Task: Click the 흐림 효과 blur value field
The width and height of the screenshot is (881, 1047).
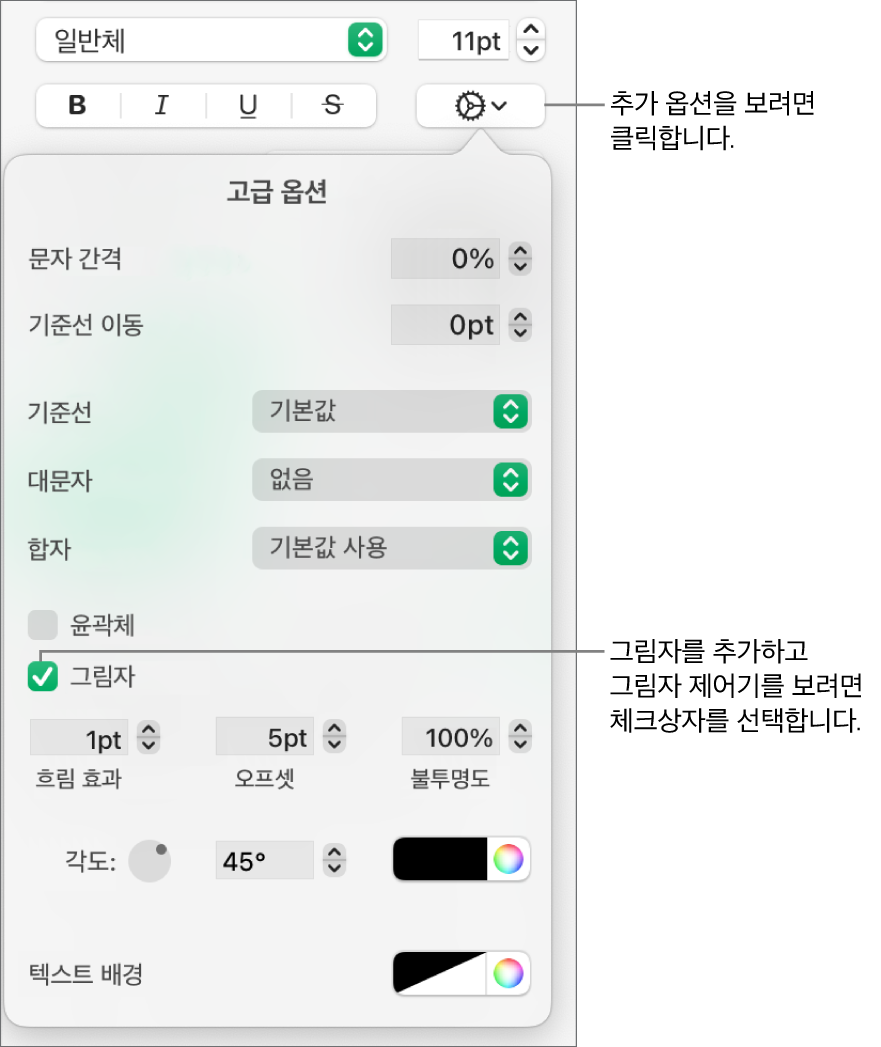Action: click(80, 739)
